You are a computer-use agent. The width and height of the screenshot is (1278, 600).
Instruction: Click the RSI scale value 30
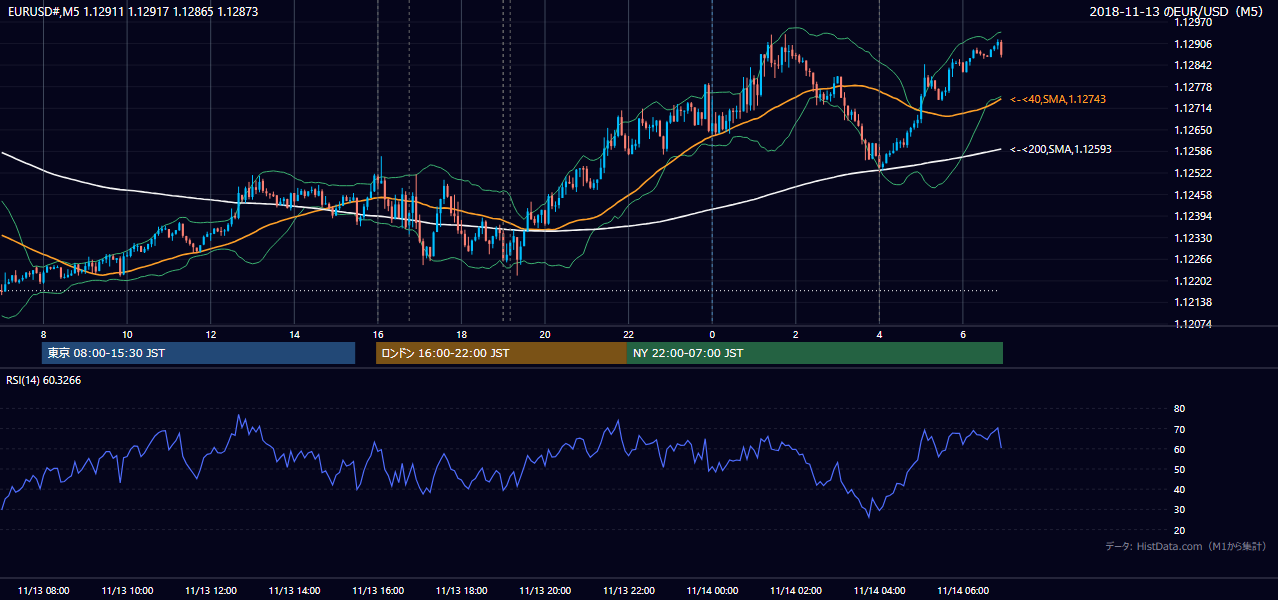pyautogui.click(x=1179, y=510)
